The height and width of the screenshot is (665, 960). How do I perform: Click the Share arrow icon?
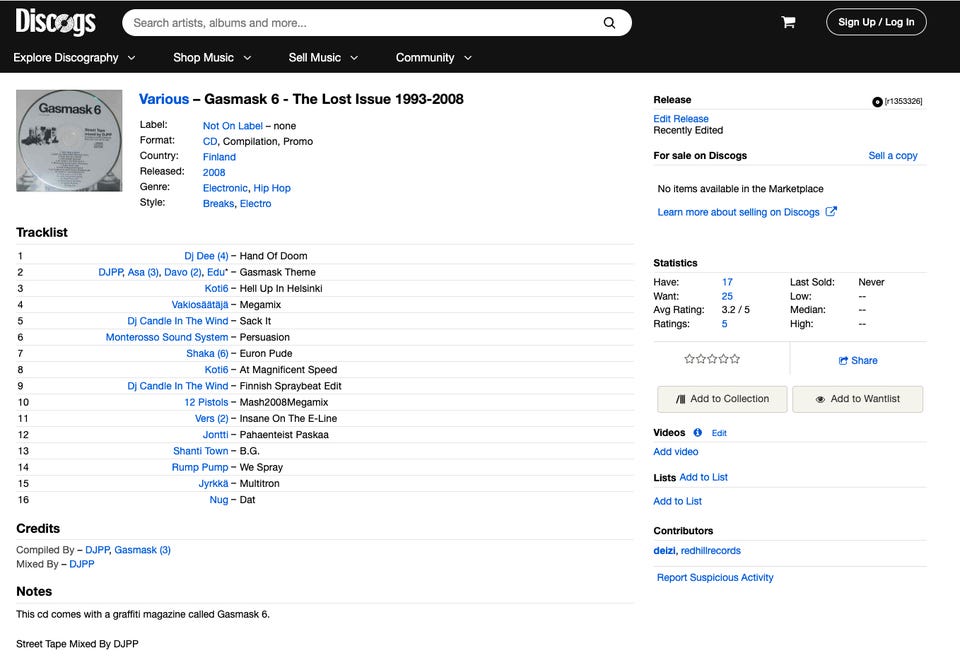point(844,361)
